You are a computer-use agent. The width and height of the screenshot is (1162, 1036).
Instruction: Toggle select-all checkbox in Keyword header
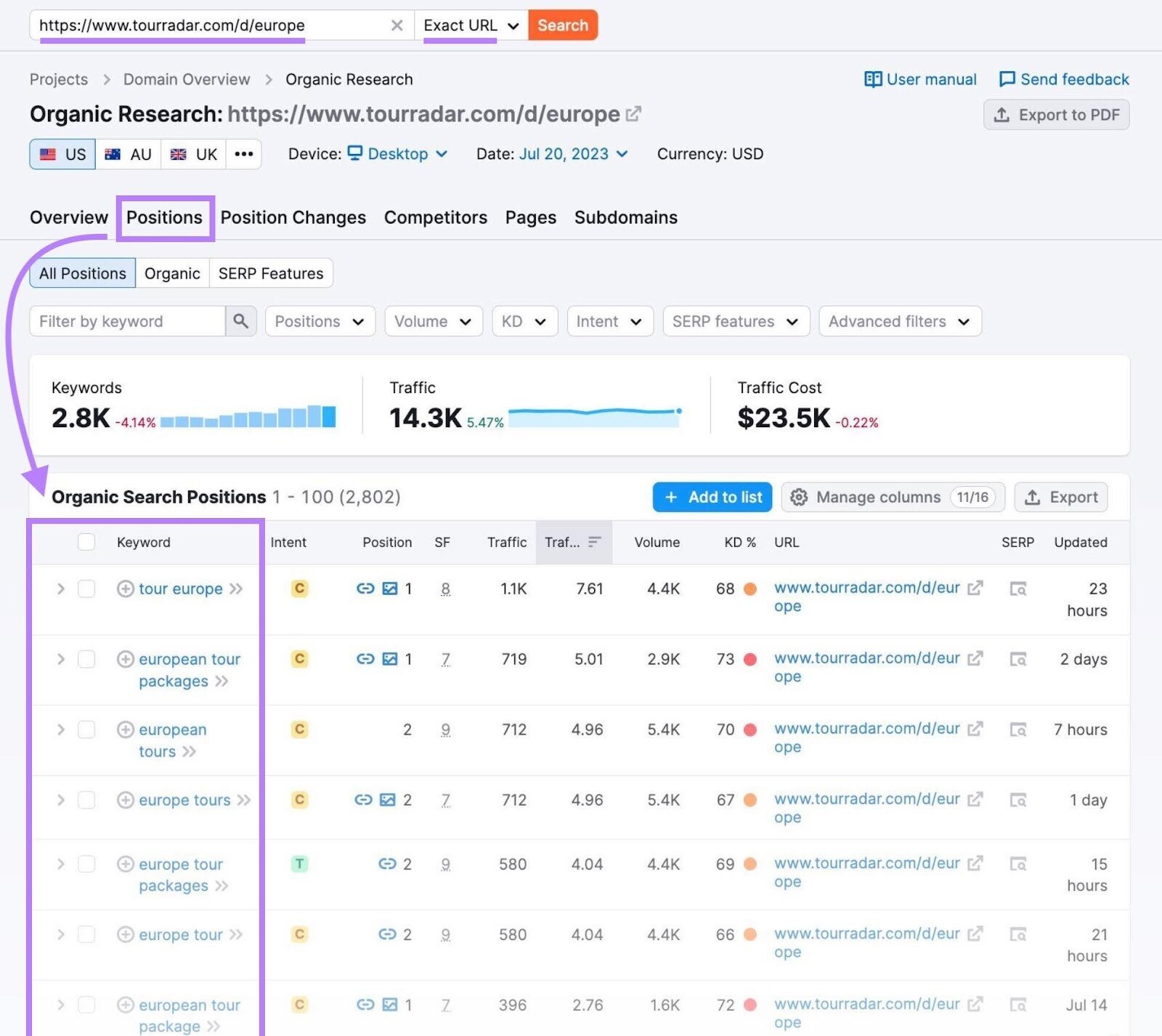(x=86, y=542)
